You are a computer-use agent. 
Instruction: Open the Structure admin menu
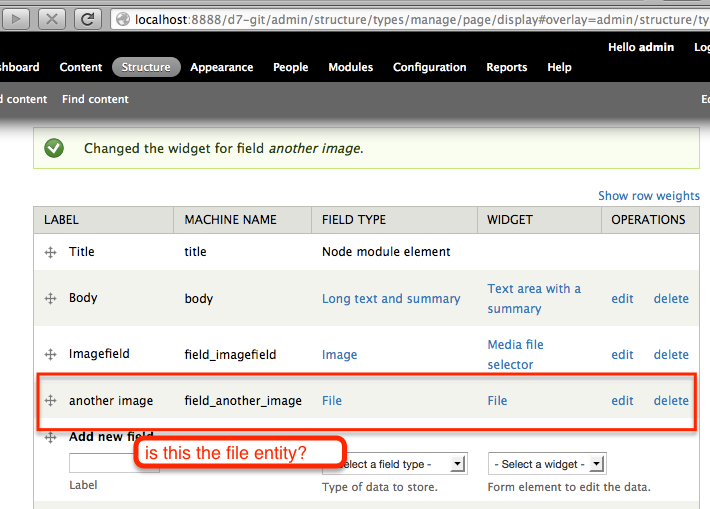point(146,67)
